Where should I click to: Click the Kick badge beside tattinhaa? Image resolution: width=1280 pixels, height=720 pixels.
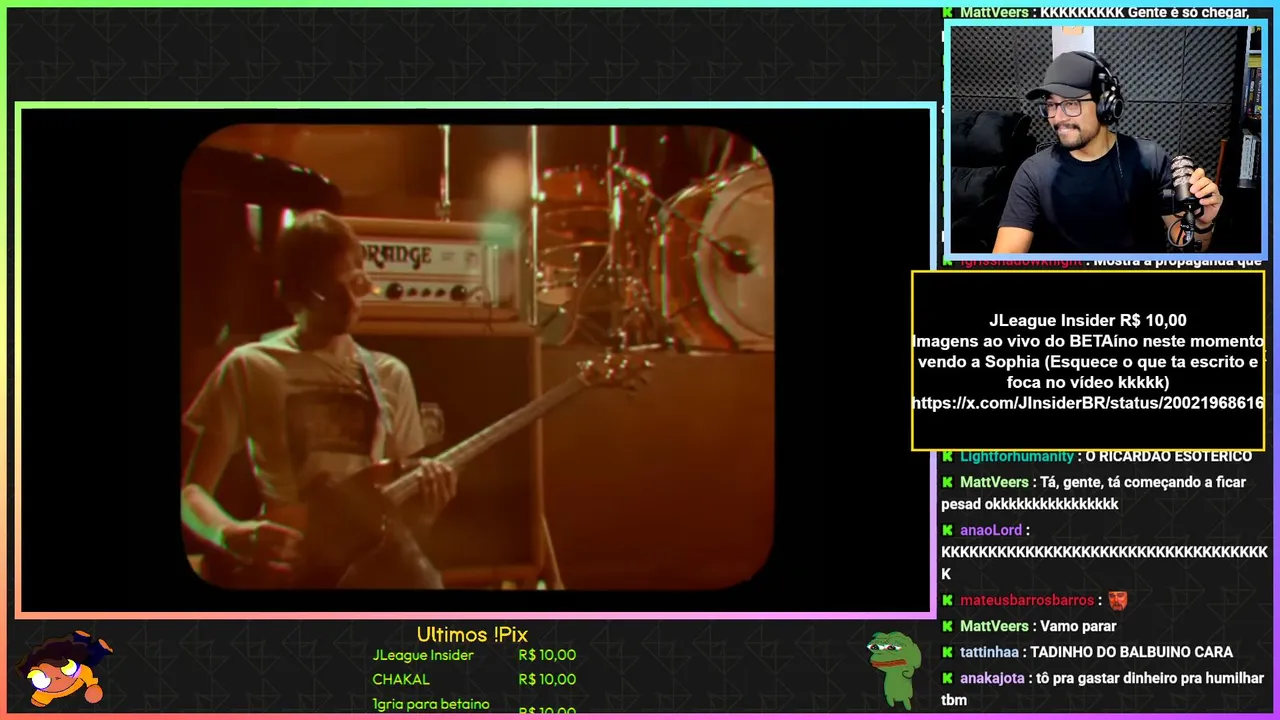(x=947, y=652)
